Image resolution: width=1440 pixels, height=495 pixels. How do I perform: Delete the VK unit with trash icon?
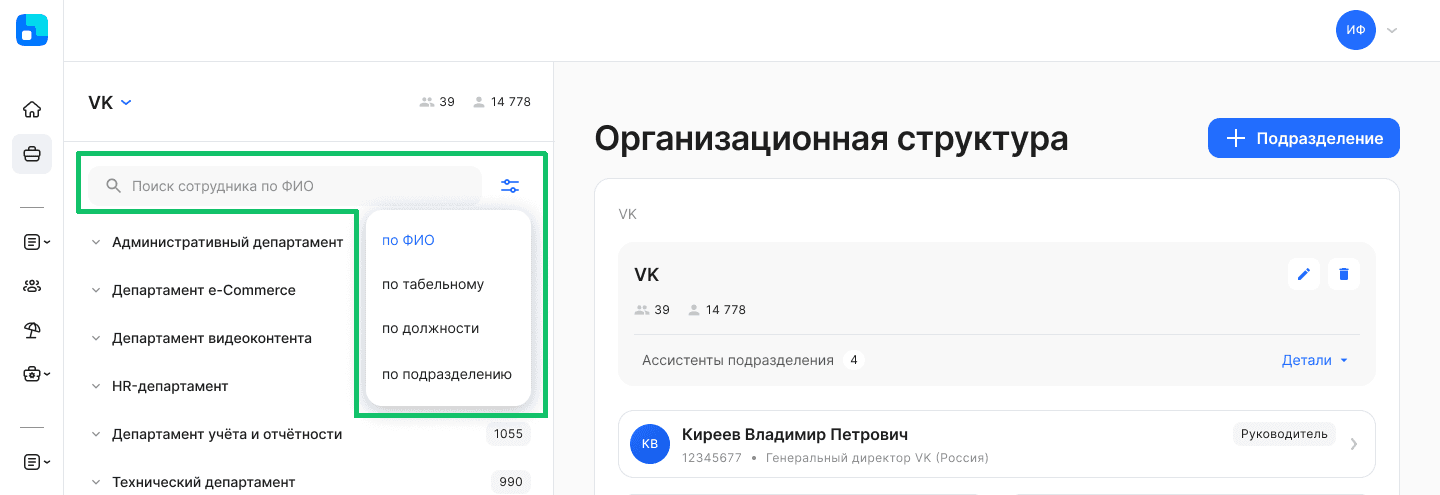pyautogui.click(x=1344, y=274)
